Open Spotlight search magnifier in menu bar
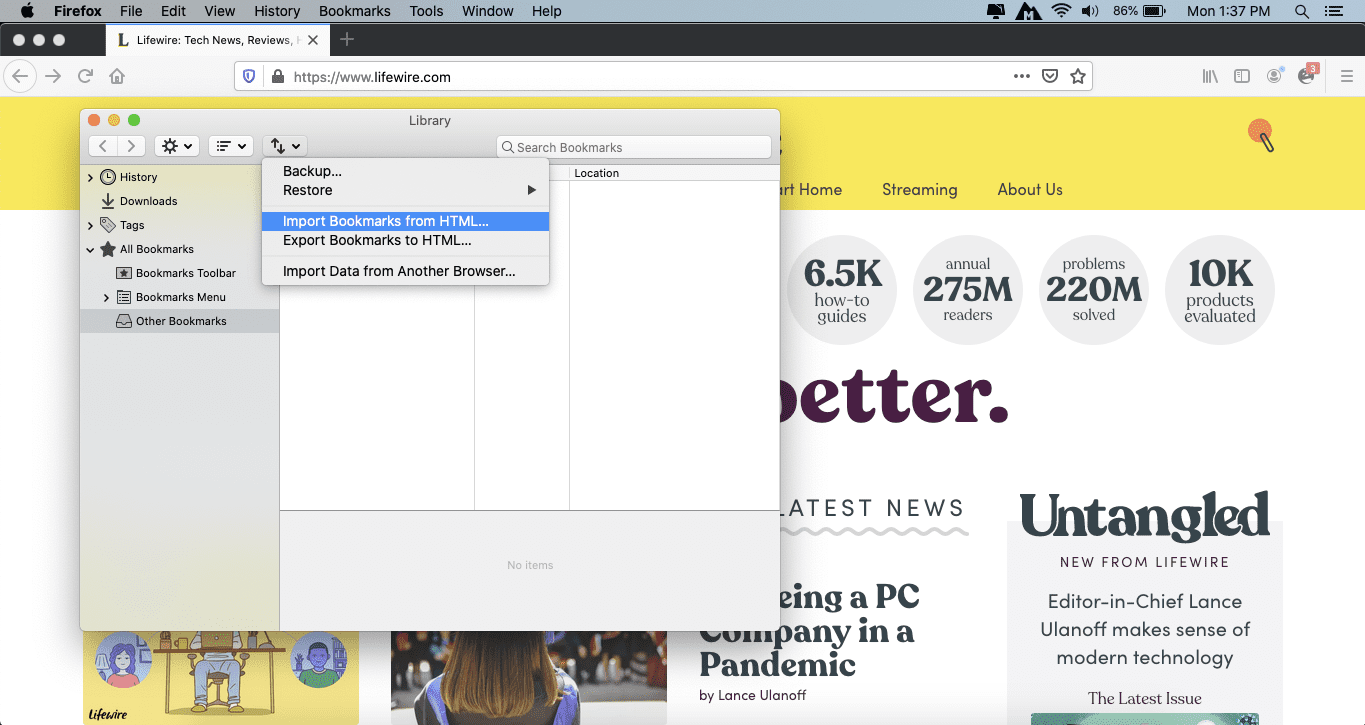 coord(1301,11)
